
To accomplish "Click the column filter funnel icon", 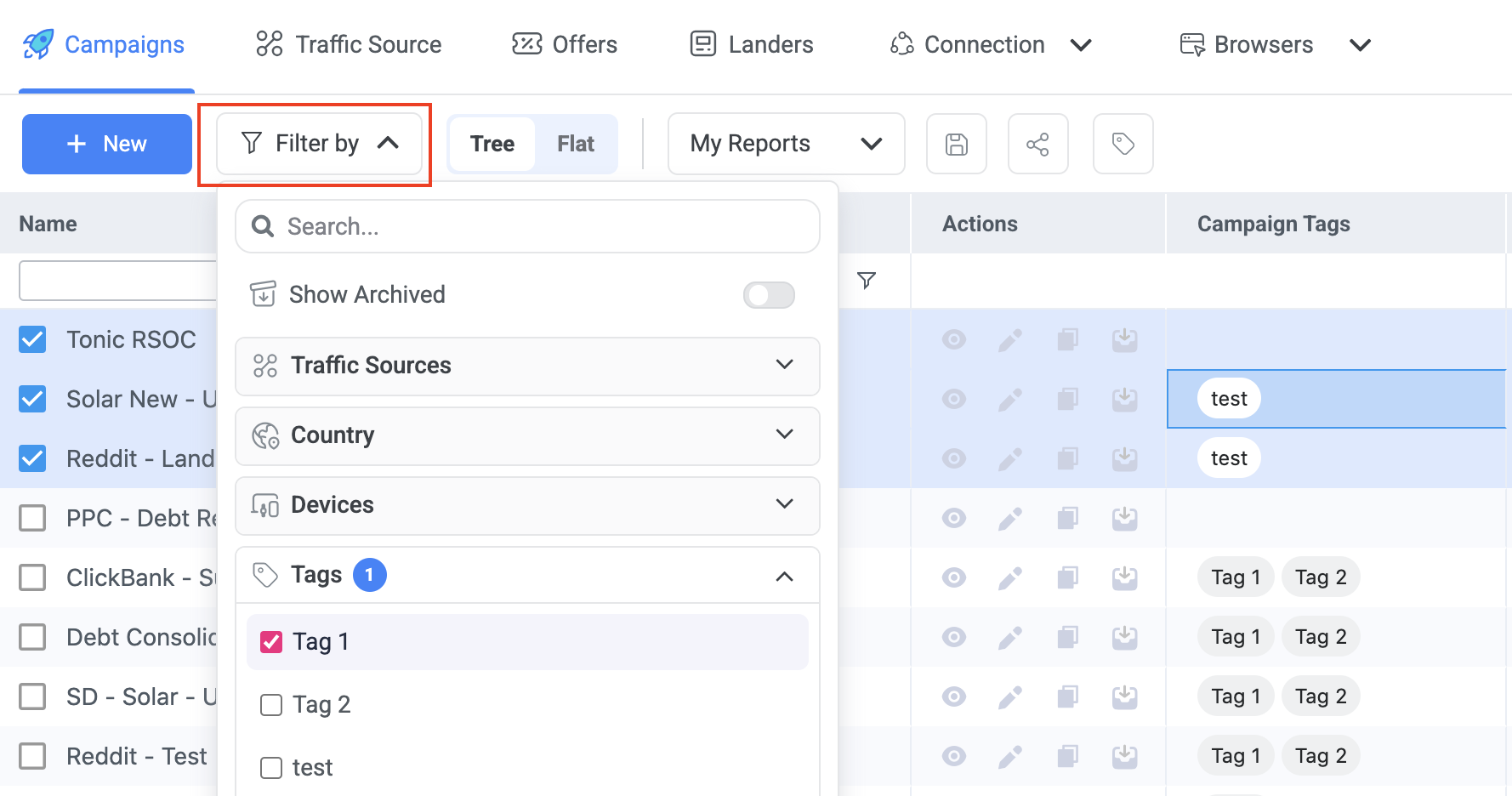I will point(866,281).
